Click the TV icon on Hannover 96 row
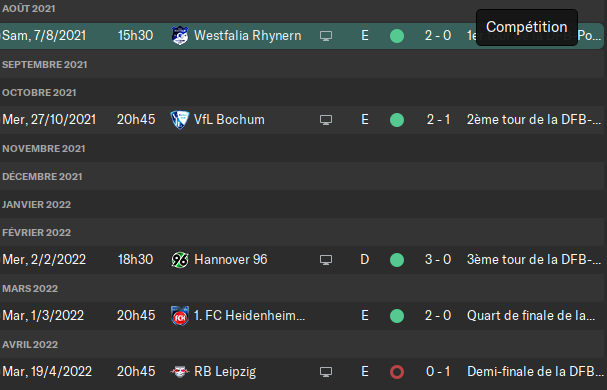This screenshot has height=390, width=607. pyautogui.click(x=326, y=260)
